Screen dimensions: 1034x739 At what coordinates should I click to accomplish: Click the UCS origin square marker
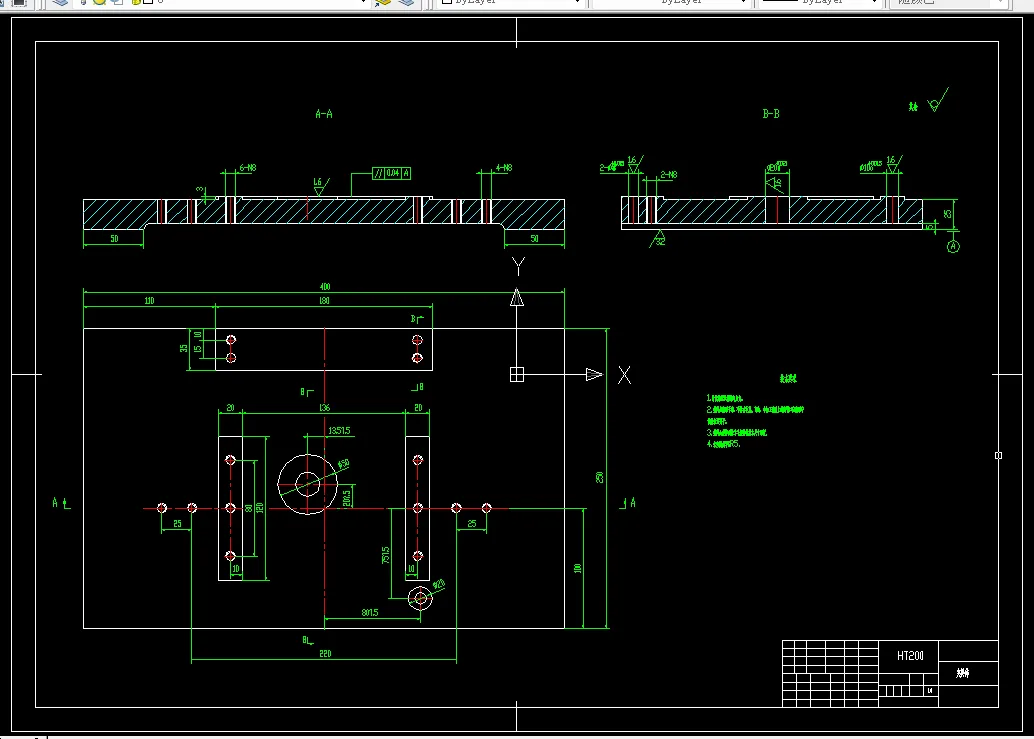tap(517, 374)
